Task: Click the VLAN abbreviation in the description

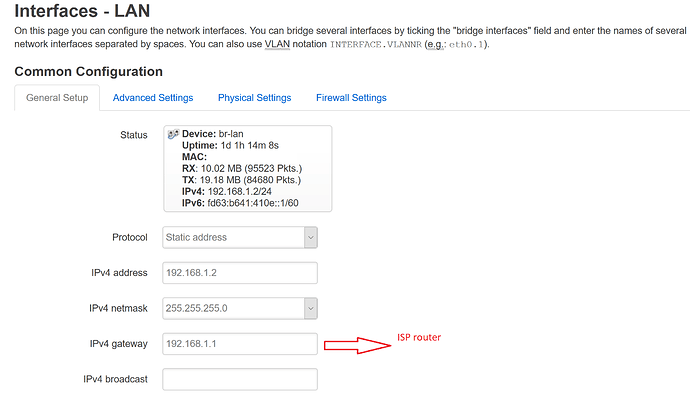Action: point(277,44)
